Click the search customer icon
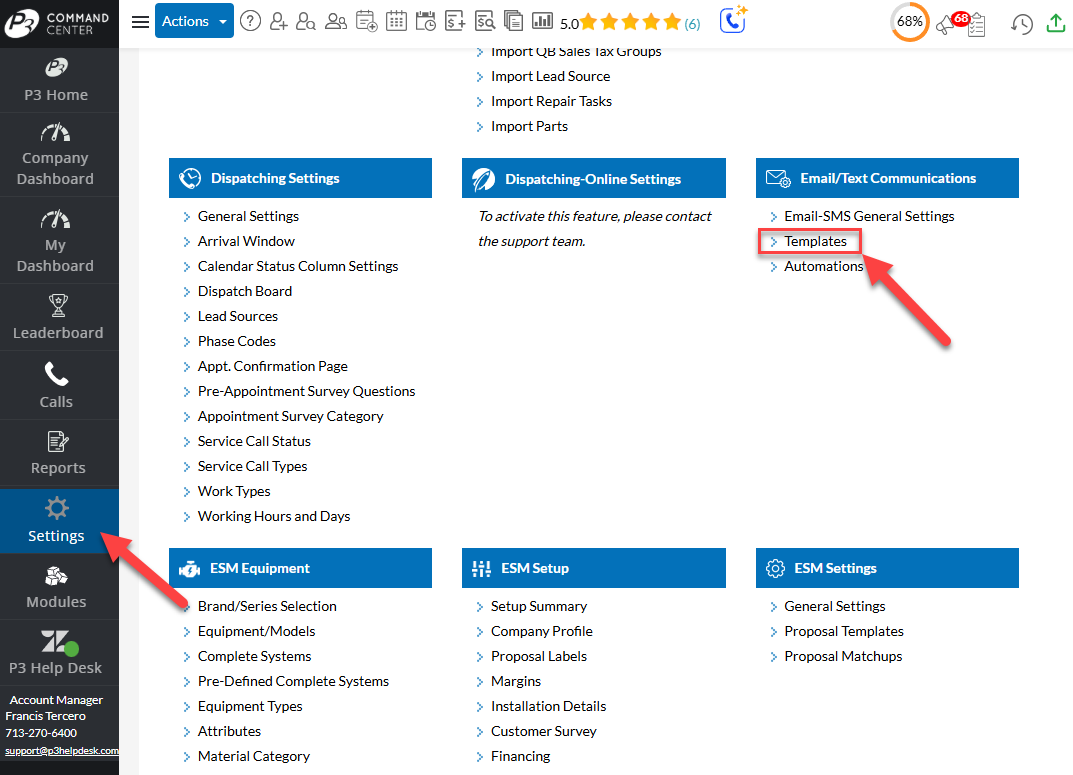The image size is (1073, 775). 306,21
